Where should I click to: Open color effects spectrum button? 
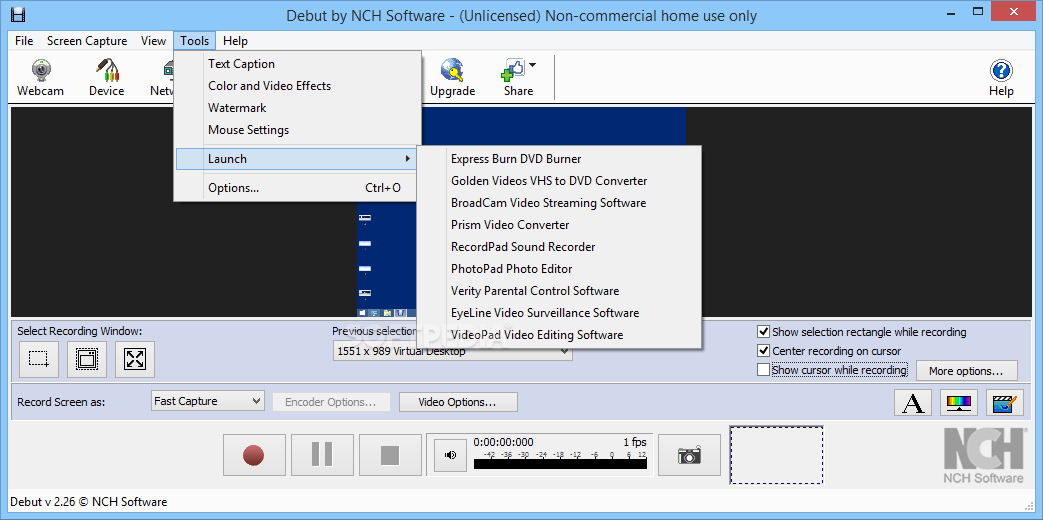tap(959, 402)
